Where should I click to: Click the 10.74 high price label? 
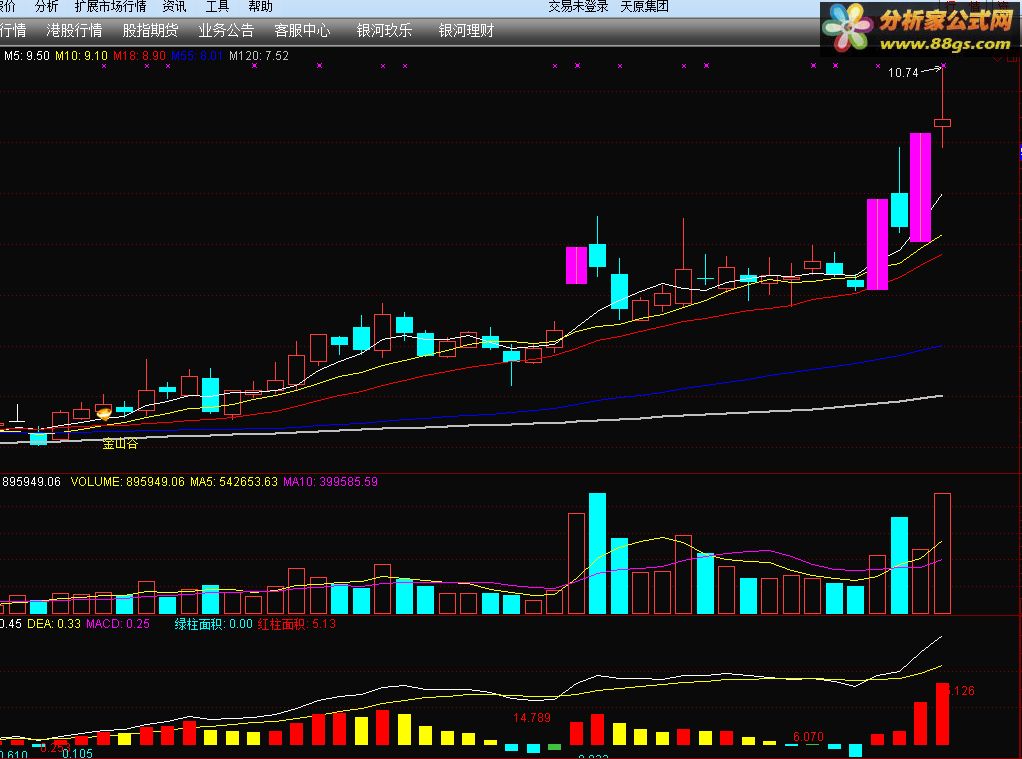coord(903,73)
